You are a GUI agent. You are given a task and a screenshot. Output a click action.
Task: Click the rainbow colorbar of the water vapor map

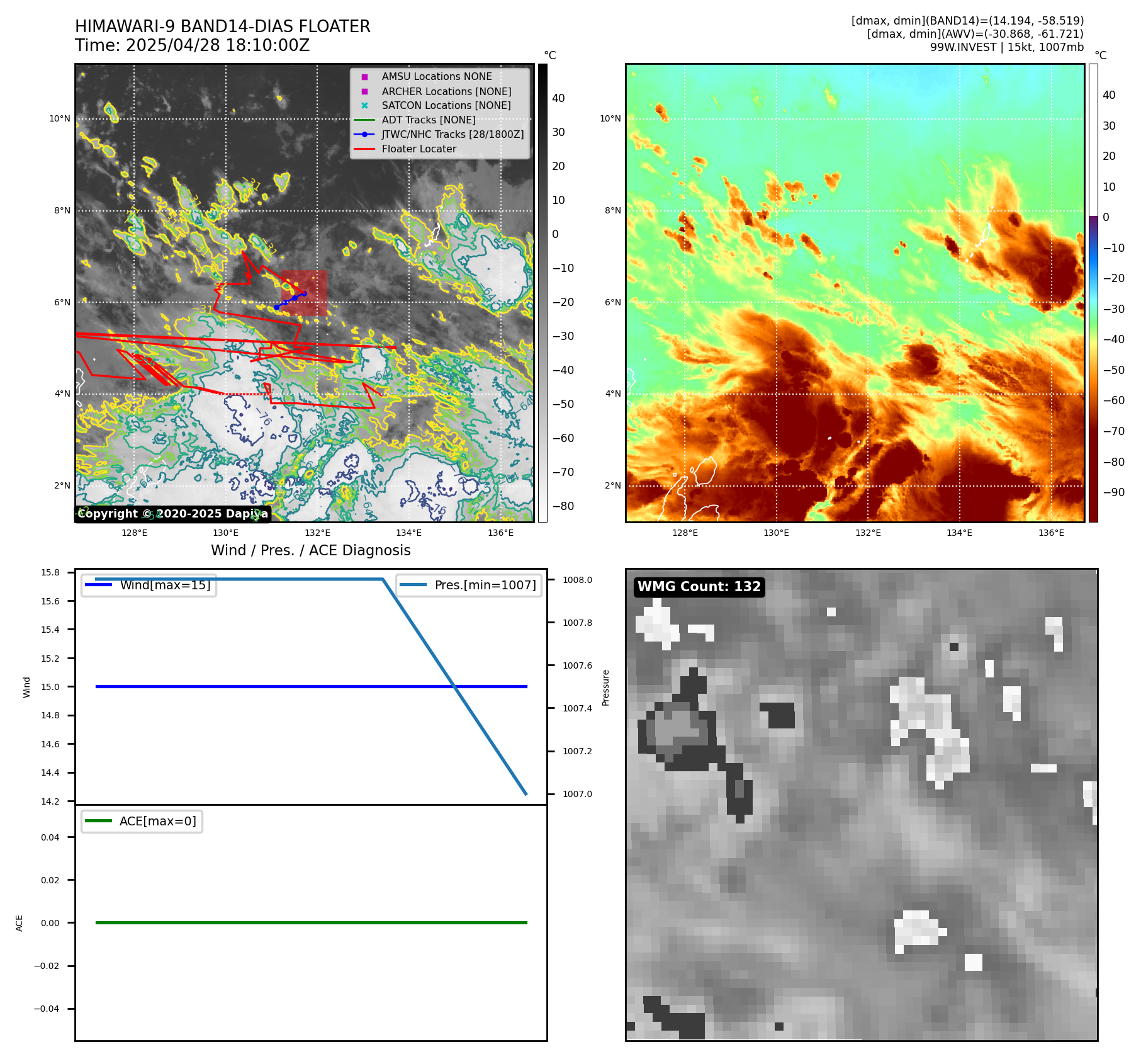tap(1093, 293)
